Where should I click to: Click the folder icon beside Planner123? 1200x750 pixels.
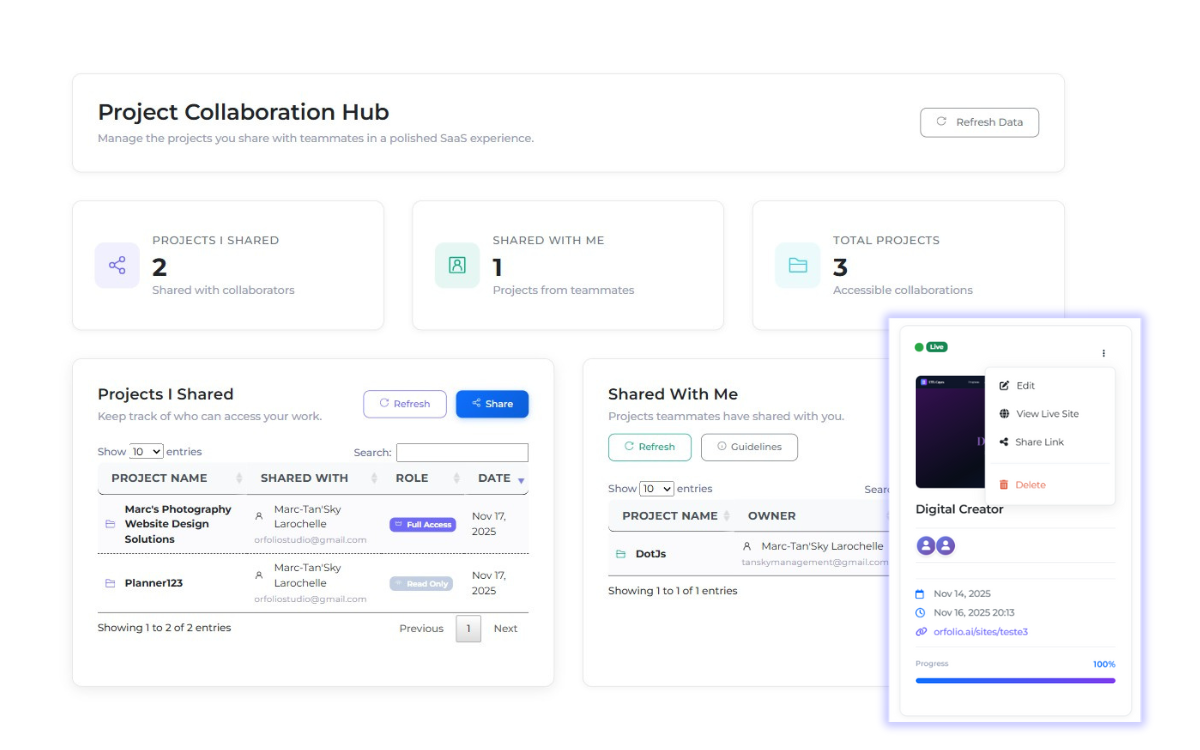coord(110,583)
